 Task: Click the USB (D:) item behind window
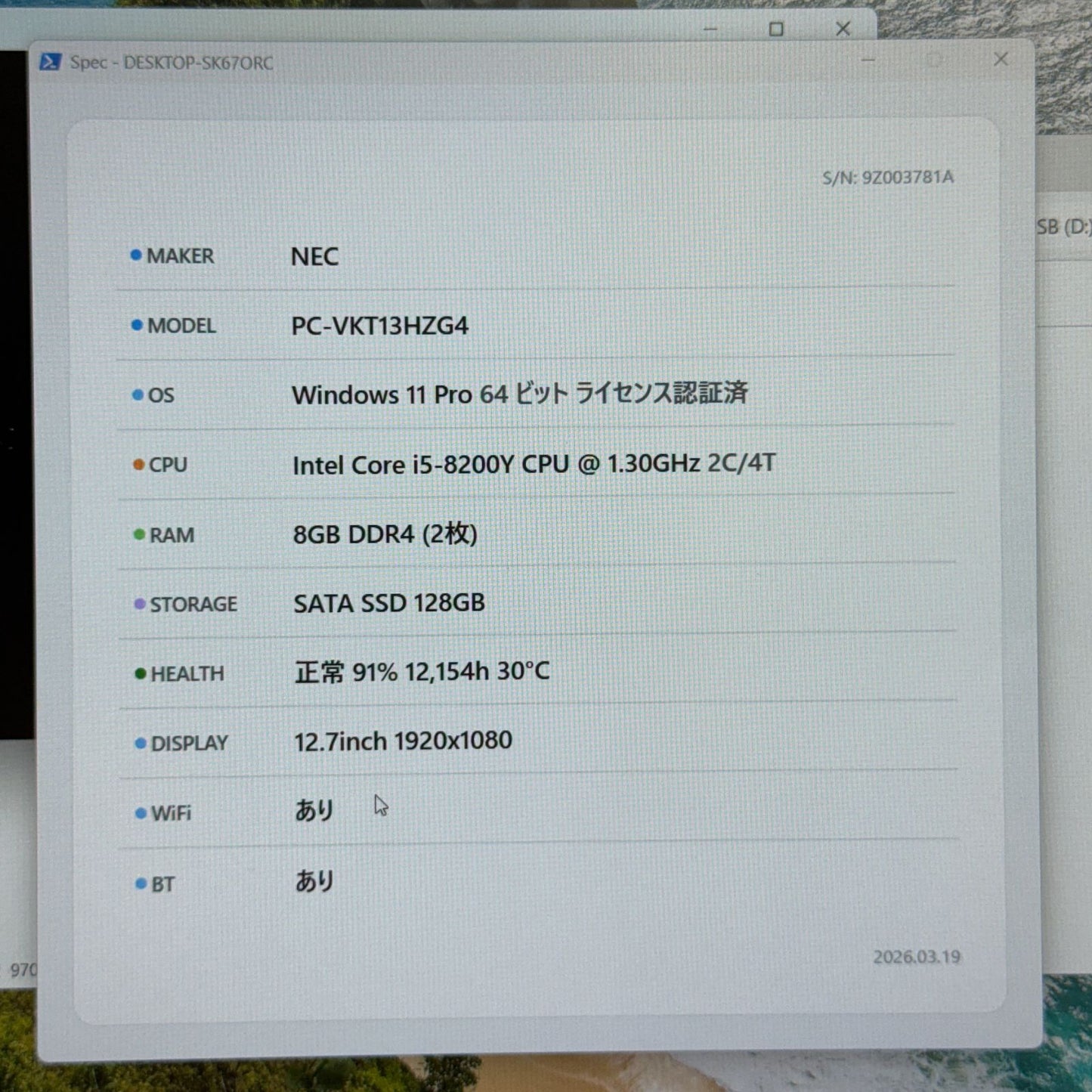(x=1064, y=227)
